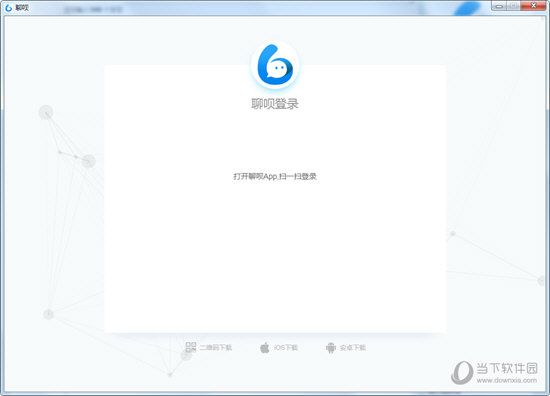Minimize the 聊呗 window
The width and height of the screenshot is (550, 396).
499,6
